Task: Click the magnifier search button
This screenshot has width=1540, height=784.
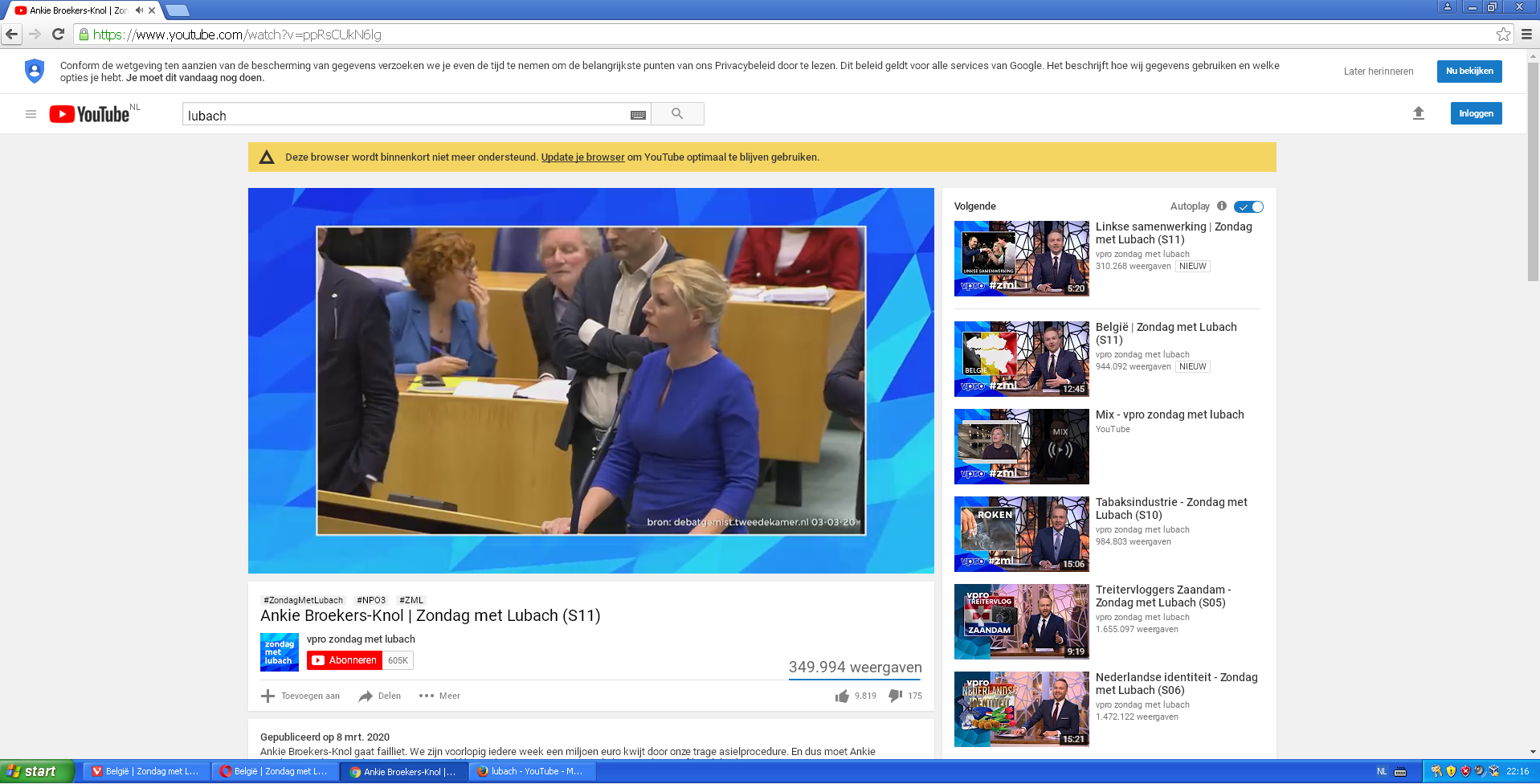Action: 677,114
